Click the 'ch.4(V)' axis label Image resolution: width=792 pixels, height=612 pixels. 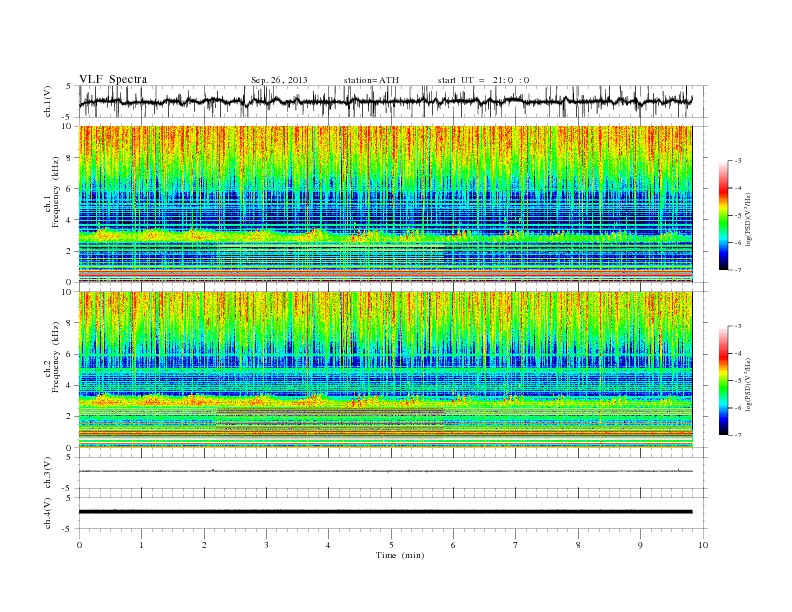[x=48, y=513]
